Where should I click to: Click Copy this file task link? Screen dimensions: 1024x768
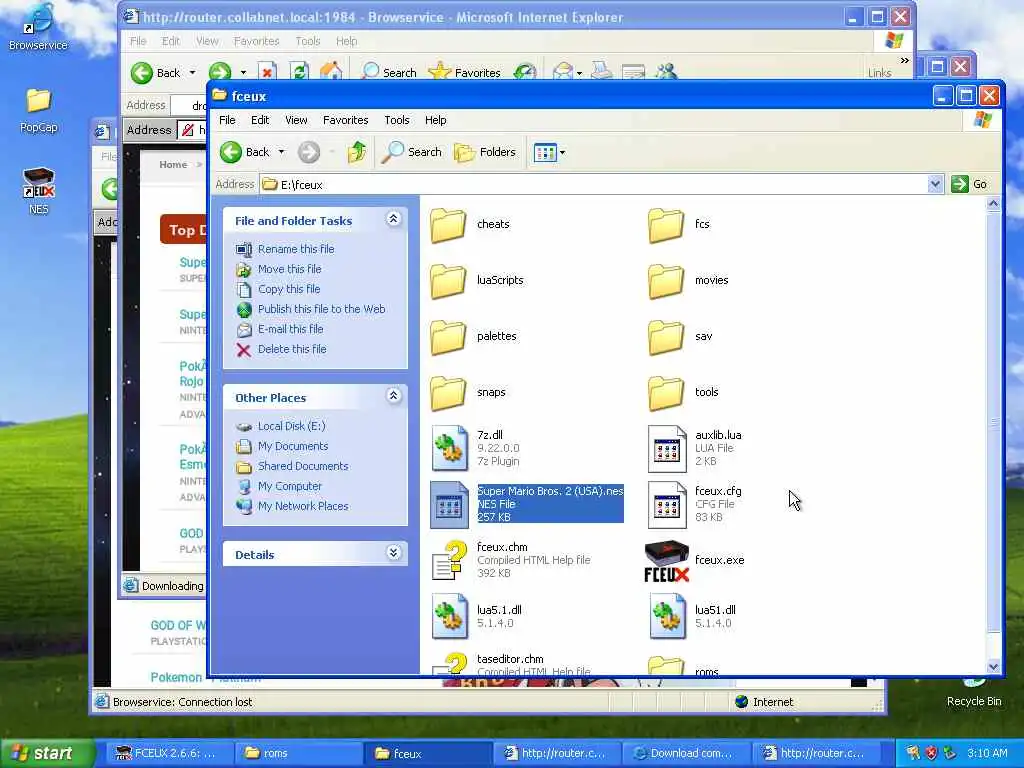289,289
